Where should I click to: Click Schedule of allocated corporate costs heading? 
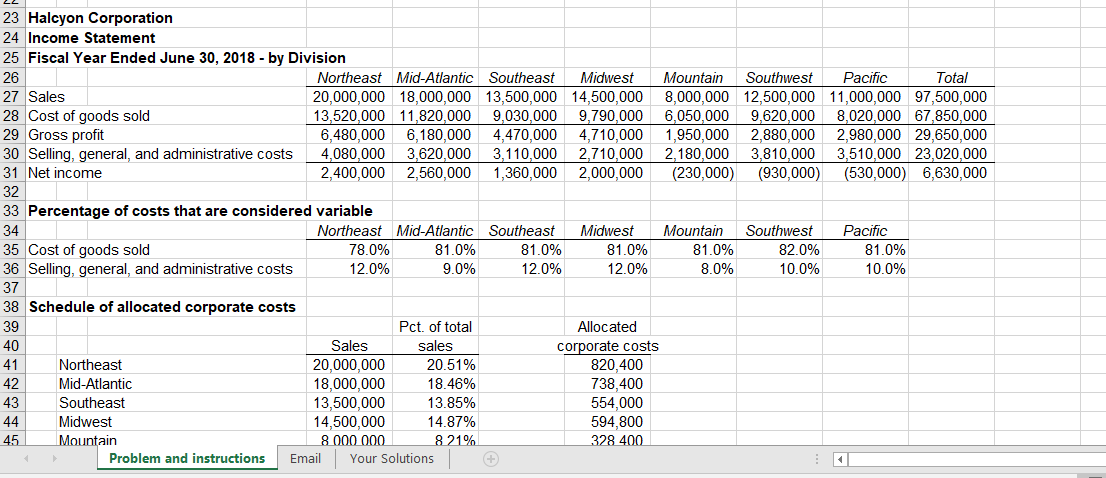(x=162, y=307)
